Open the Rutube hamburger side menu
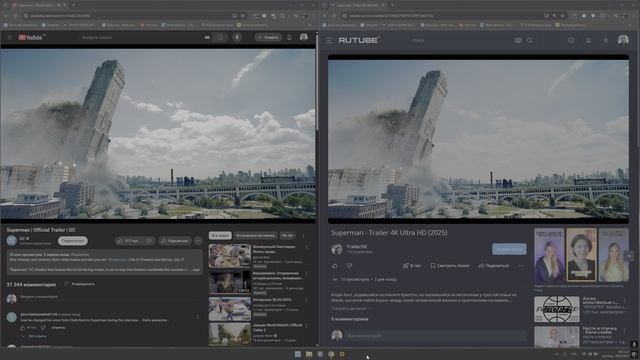The height and width of the screenshot is (360, 640). 329,40
